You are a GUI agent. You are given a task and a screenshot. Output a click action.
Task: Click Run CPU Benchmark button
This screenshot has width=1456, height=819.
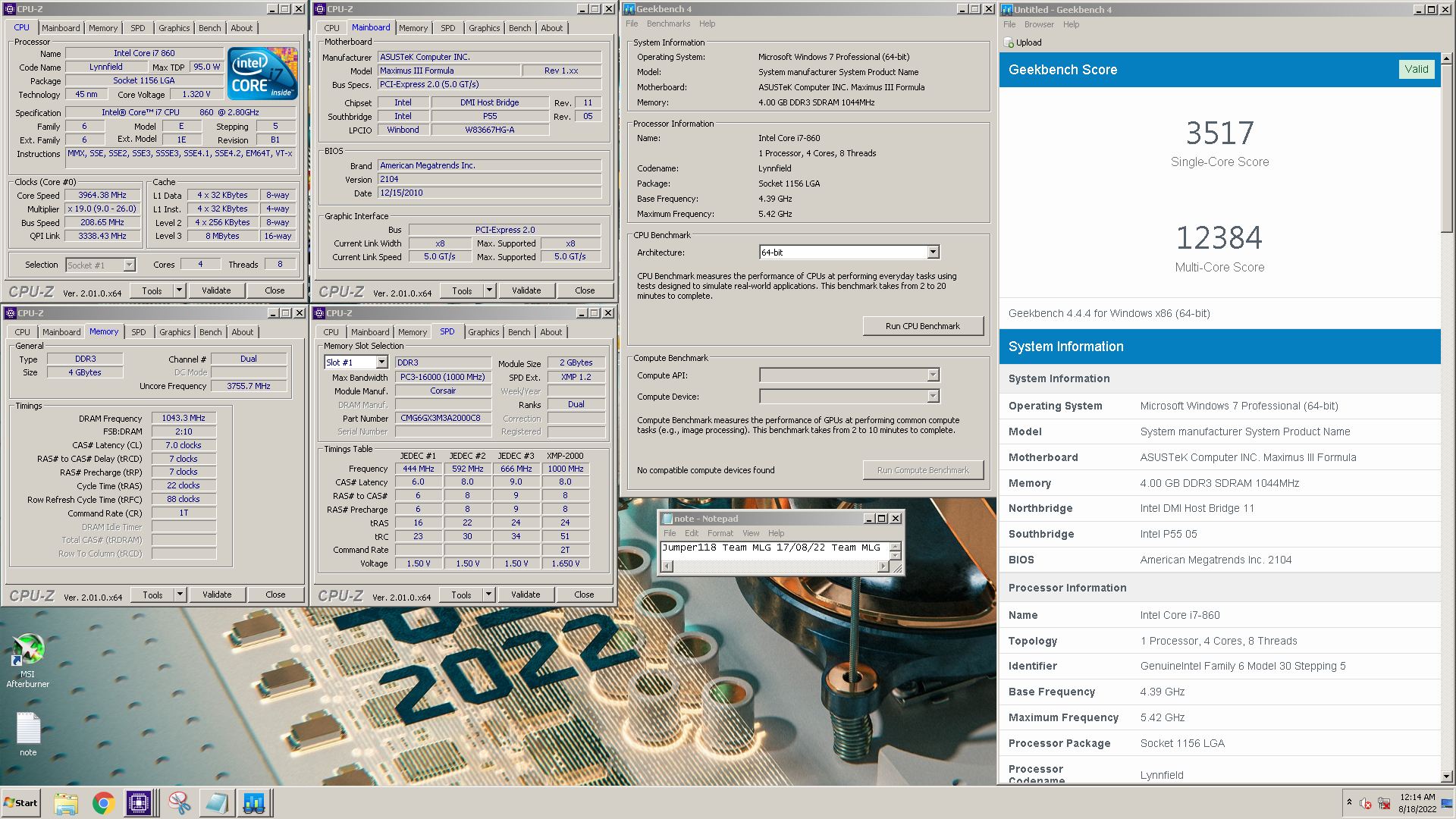click(923, 326)
